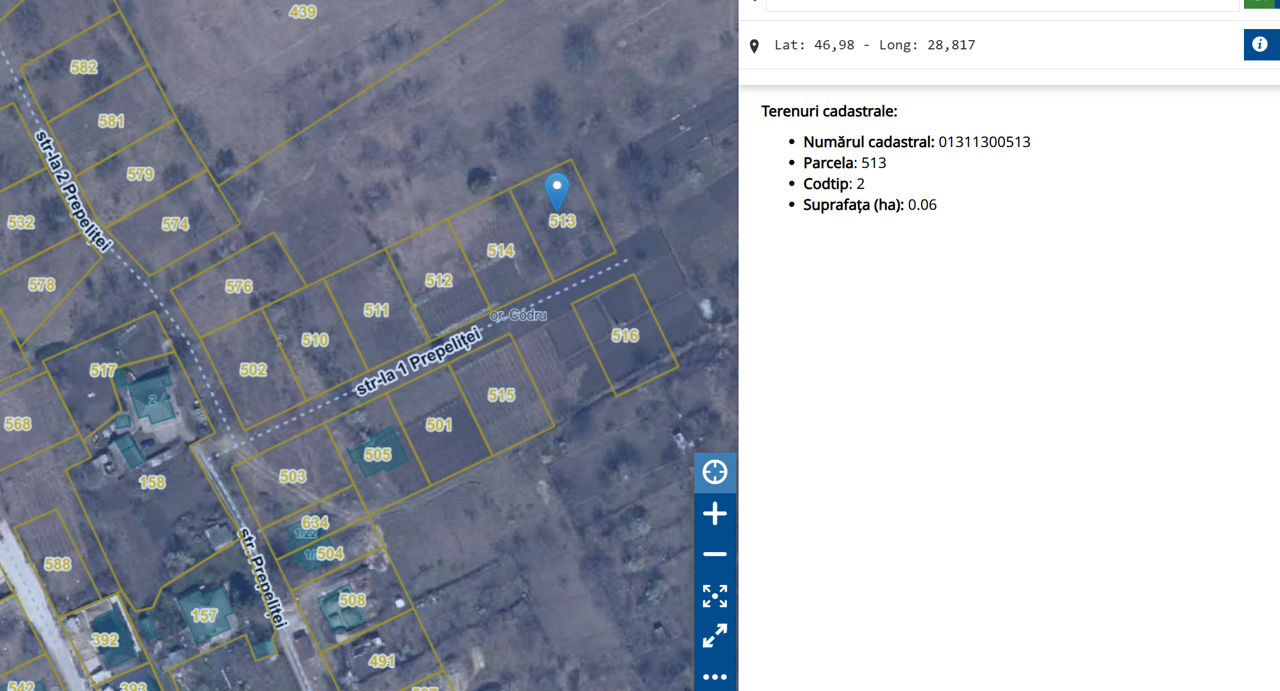Image resolution: width=1280 pixels, height=691 pixels.
Task: Click the green button next to search field
Action: [x=1261, y=4]
